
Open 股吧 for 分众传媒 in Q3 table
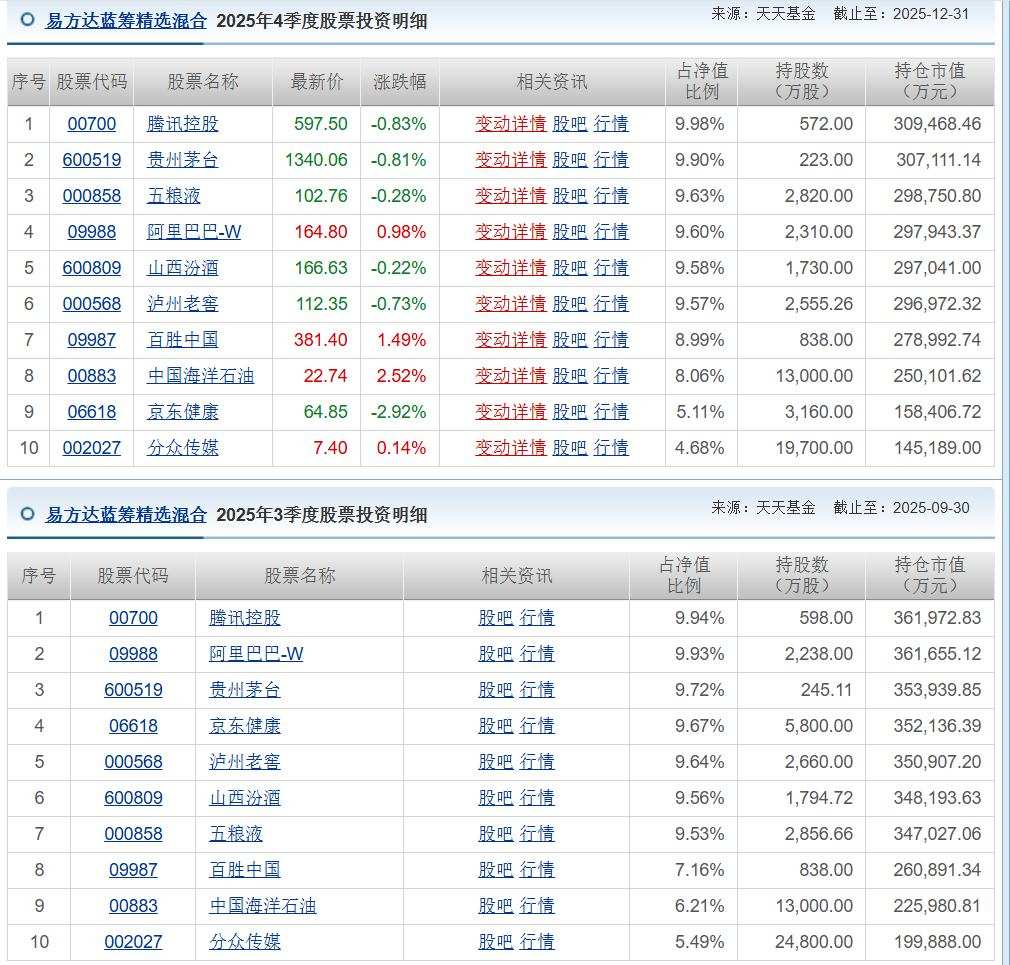(x=495, y=941)
